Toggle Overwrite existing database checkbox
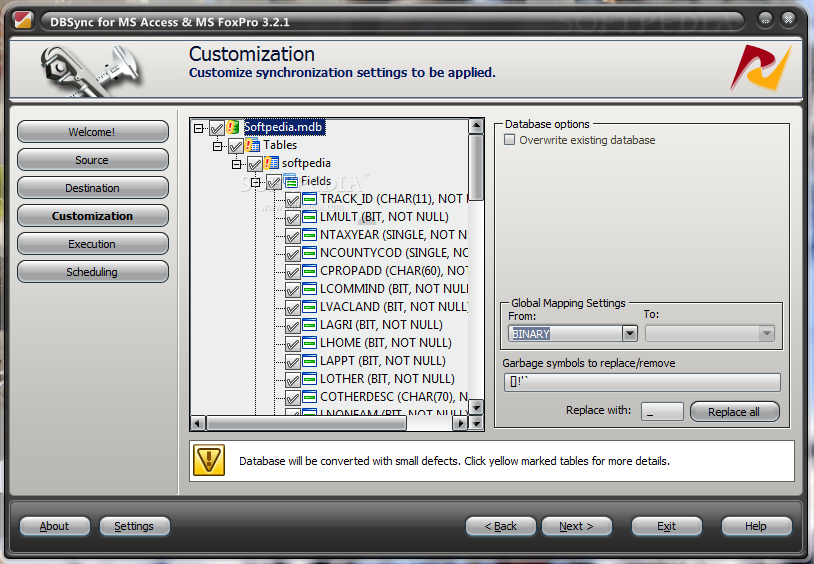The height and width of the screenshot is (564, 814). (510, 140)
